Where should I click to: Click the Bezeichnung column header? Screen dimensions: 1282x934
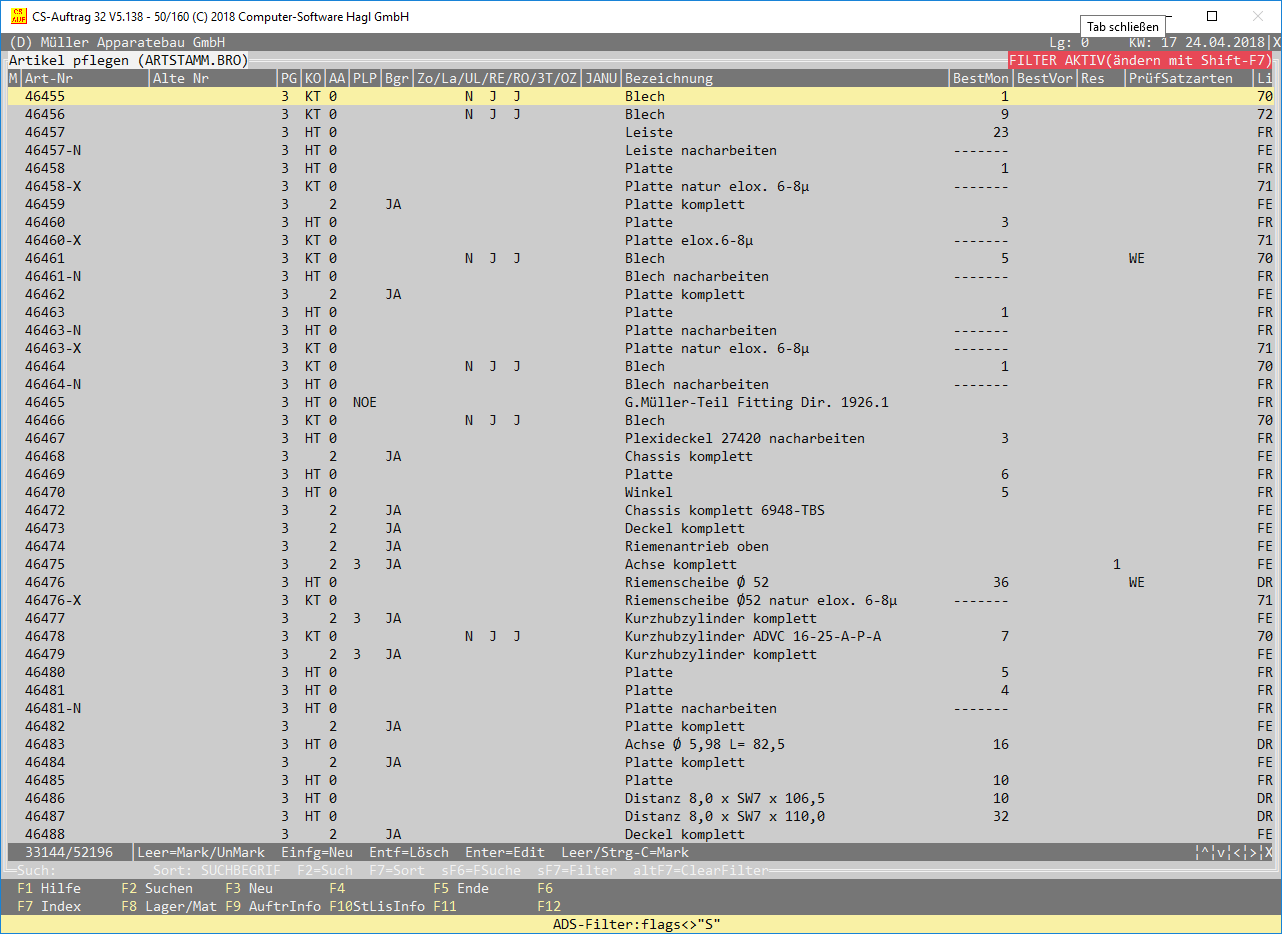669,78
